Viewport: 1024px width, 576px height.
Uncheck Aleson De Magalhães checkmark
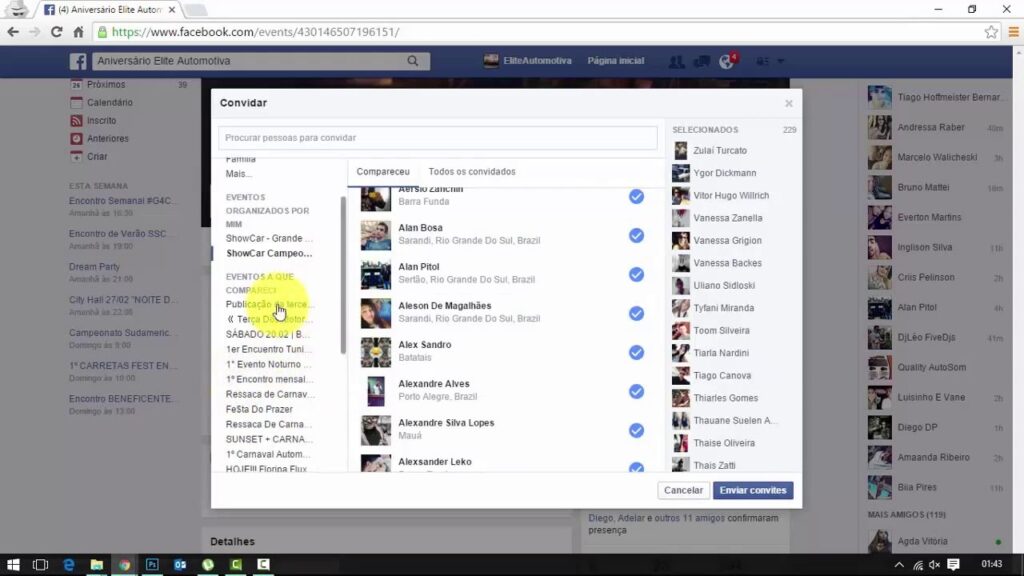click(636, 313)
